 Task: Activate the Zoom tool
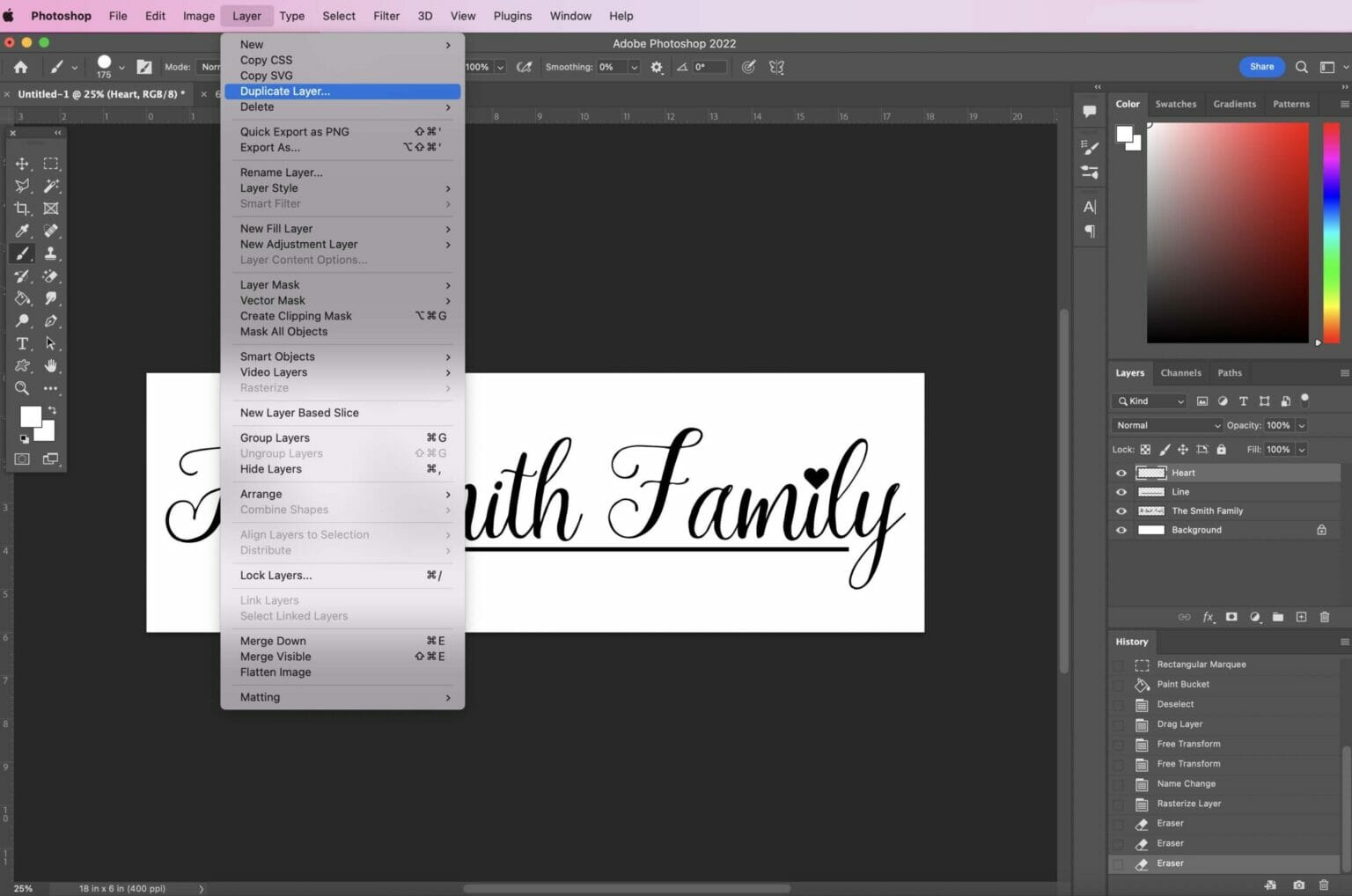tap(22, 388)
